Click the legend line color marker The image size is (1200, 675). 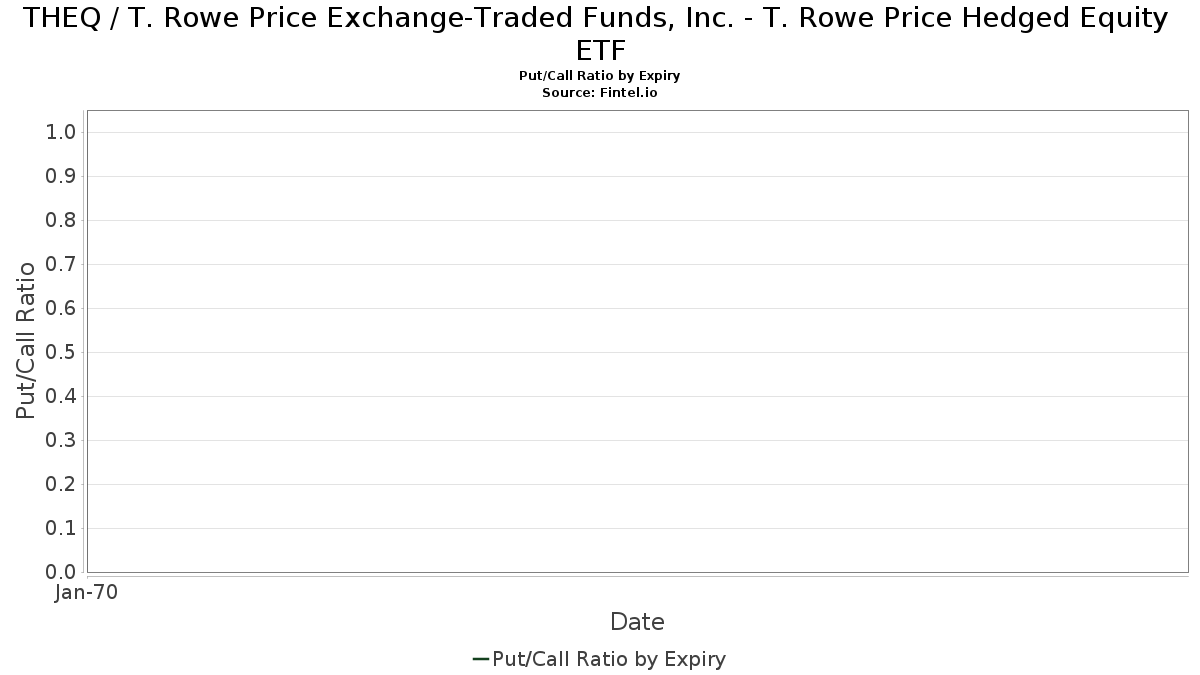[480, 659]
